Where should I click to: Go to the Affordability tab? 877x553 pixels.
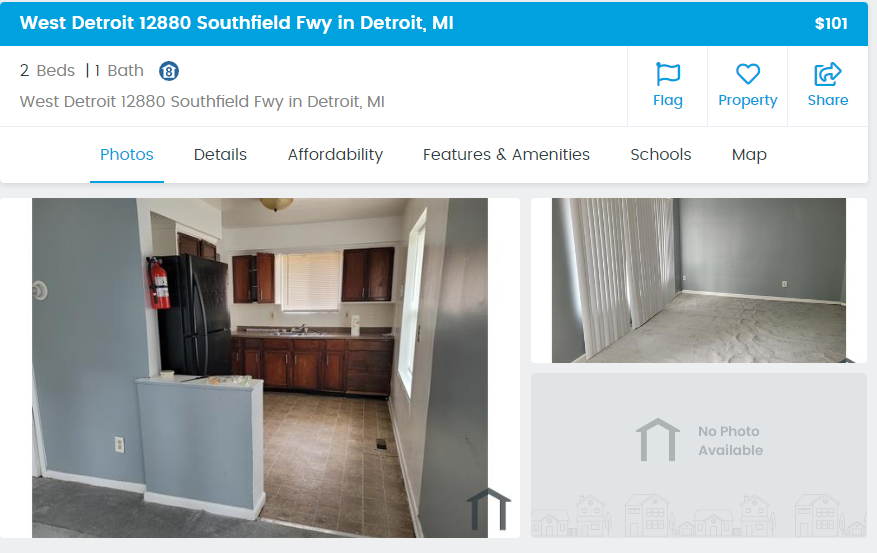(x=336, y=154)
